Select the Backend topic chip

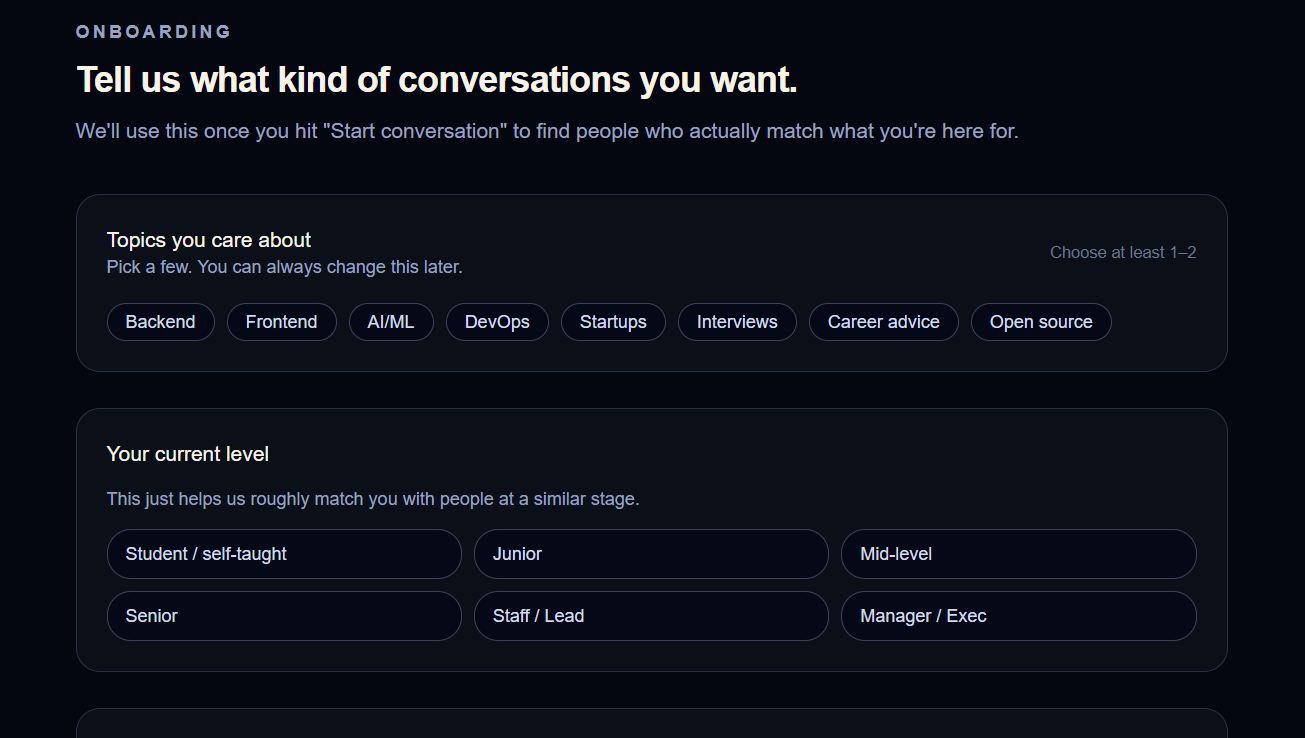pyautogui.click(x=160, y=322)
